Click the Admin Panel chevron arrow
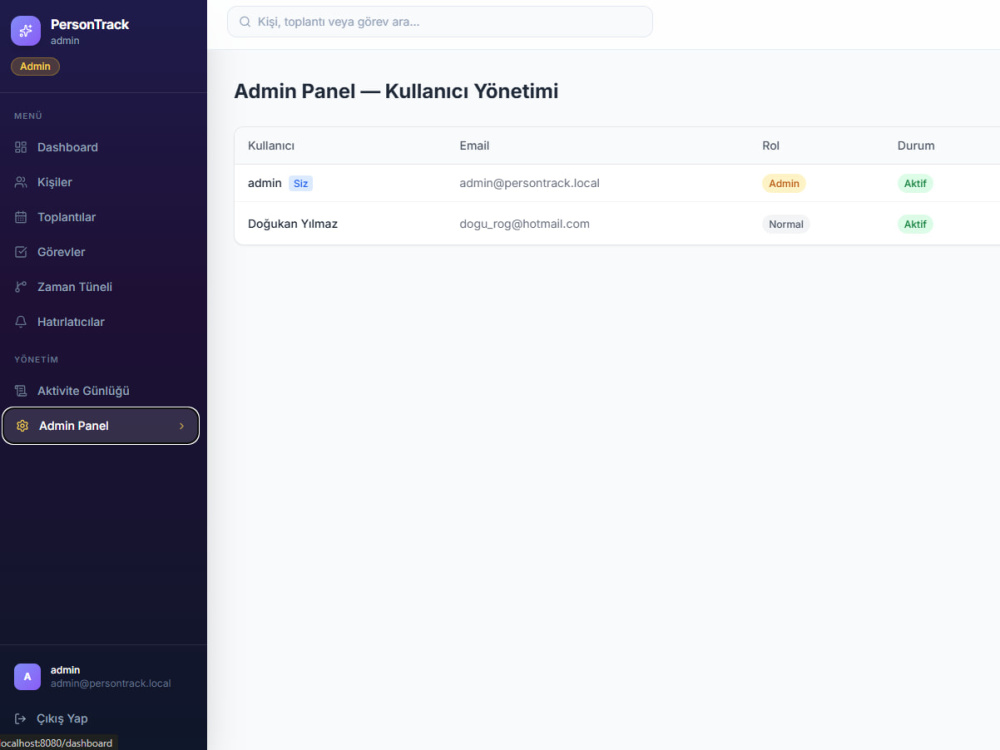The width and height of the screenshot is (1000, 750). click(x=182, y=426)
